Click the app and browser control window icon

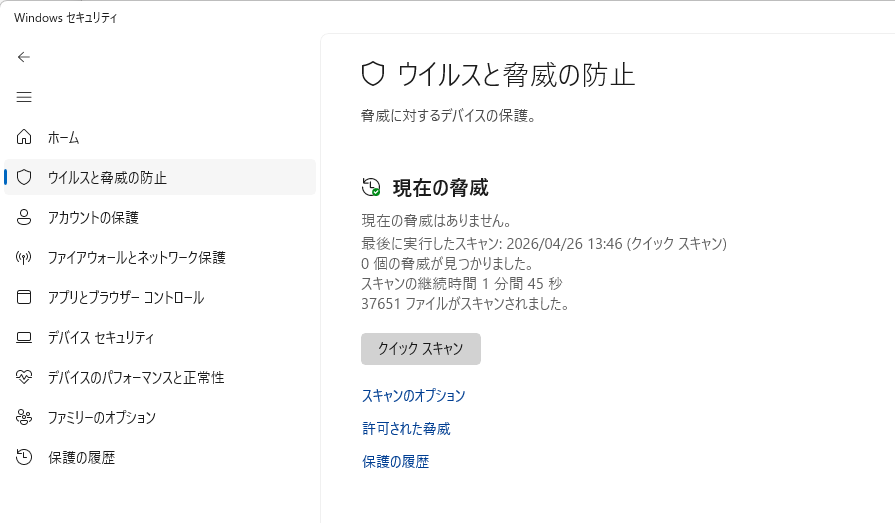23,297
